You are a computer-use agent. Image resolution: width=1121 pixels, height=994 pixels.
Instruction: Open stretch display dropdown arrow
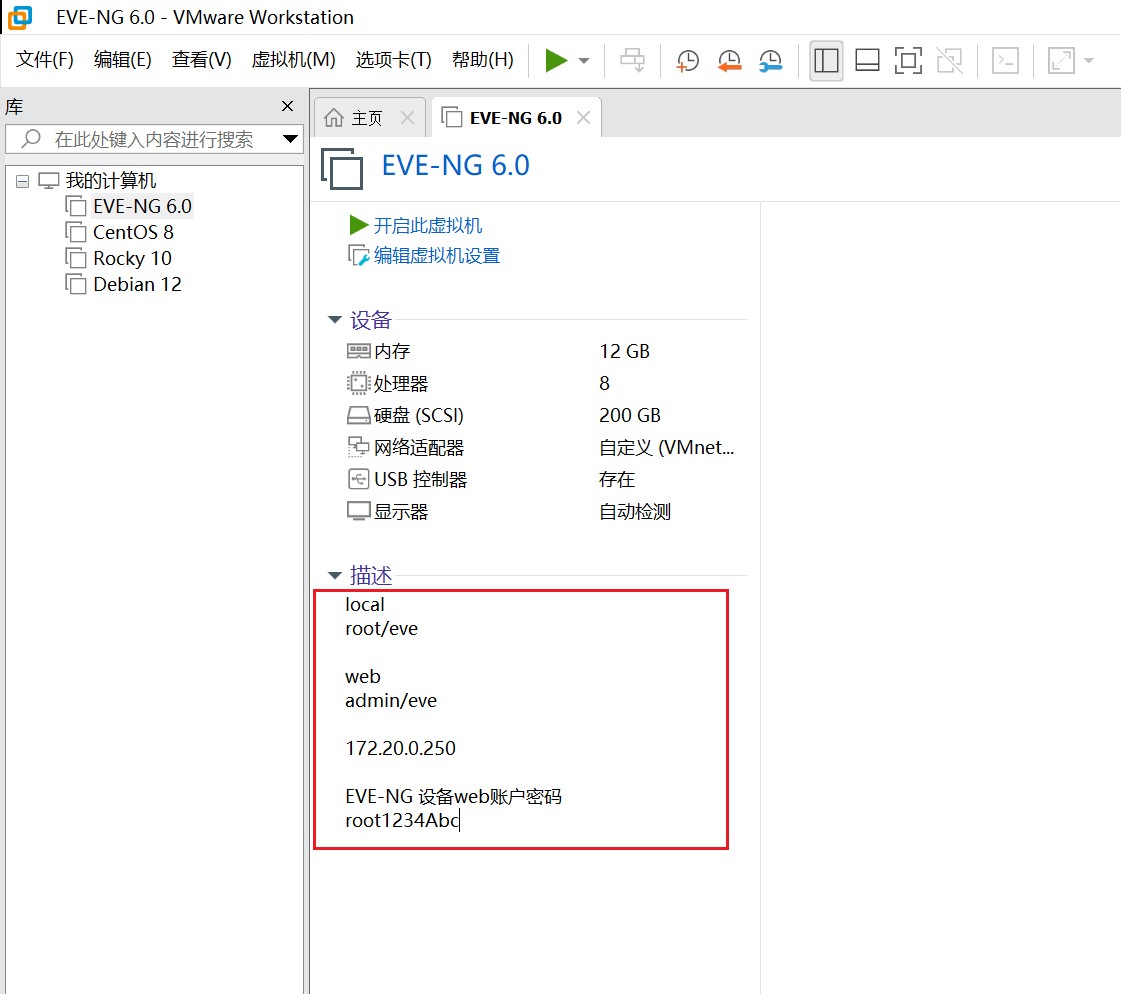1089,61
